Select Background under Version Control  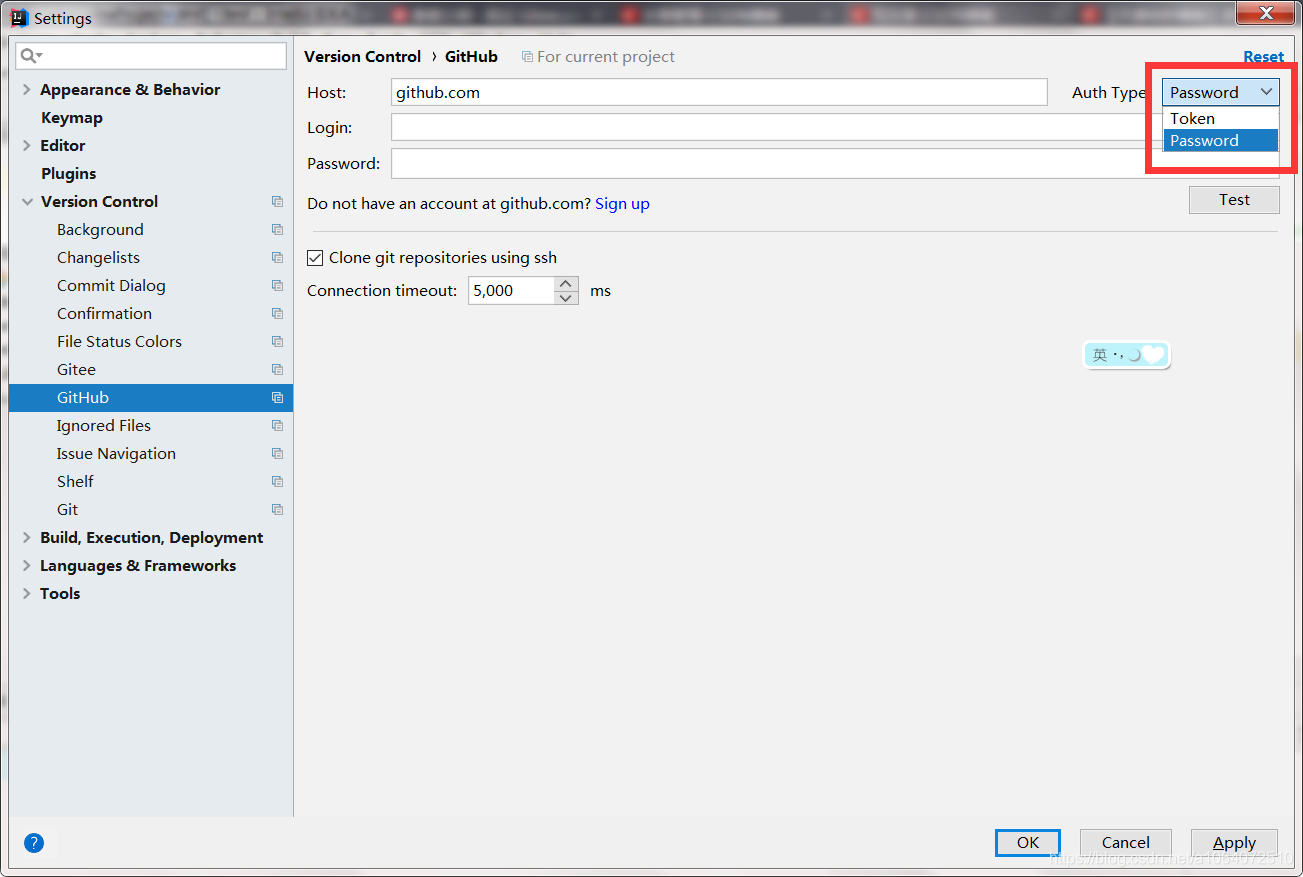(100, 230)
